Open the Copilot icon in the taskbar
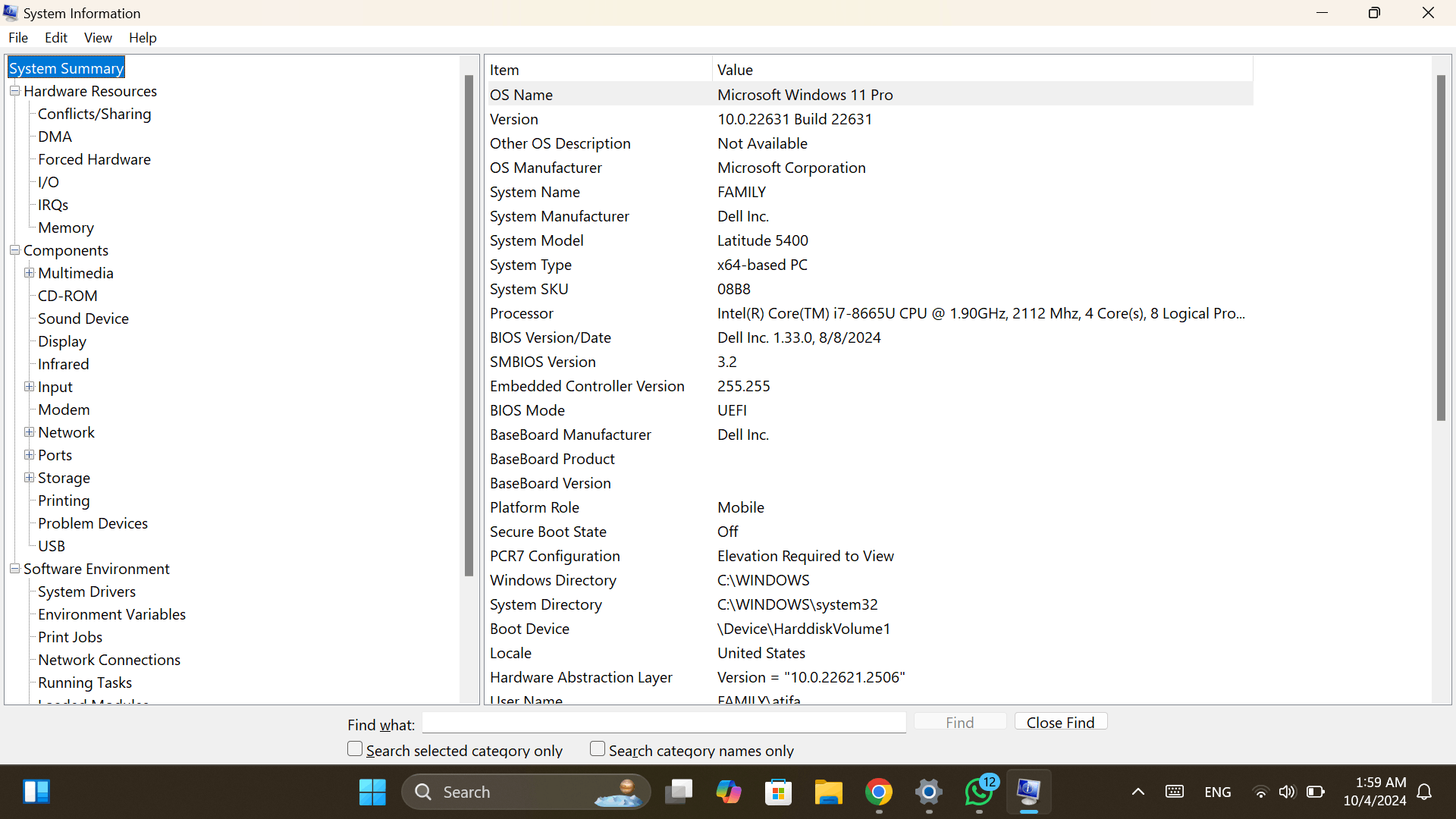 (728, 792)
